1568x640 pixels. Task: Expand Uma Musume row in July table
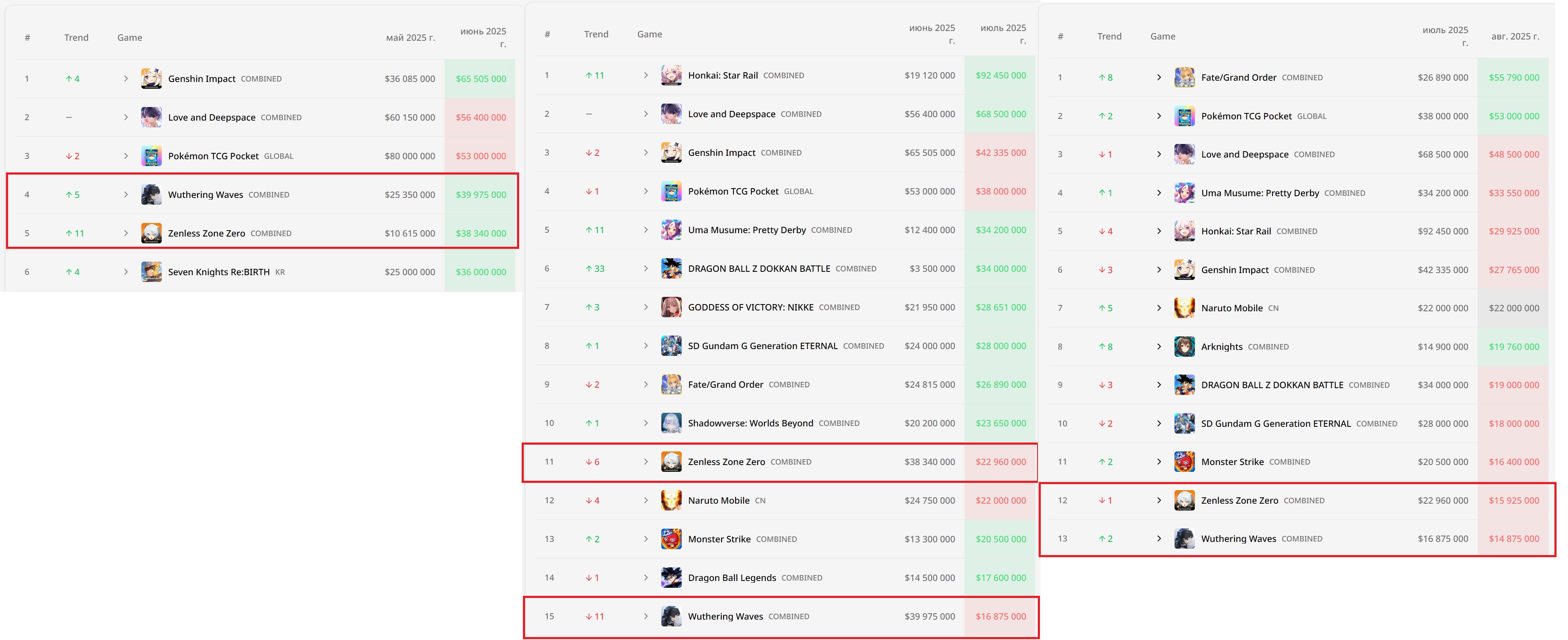pos(646,230)
